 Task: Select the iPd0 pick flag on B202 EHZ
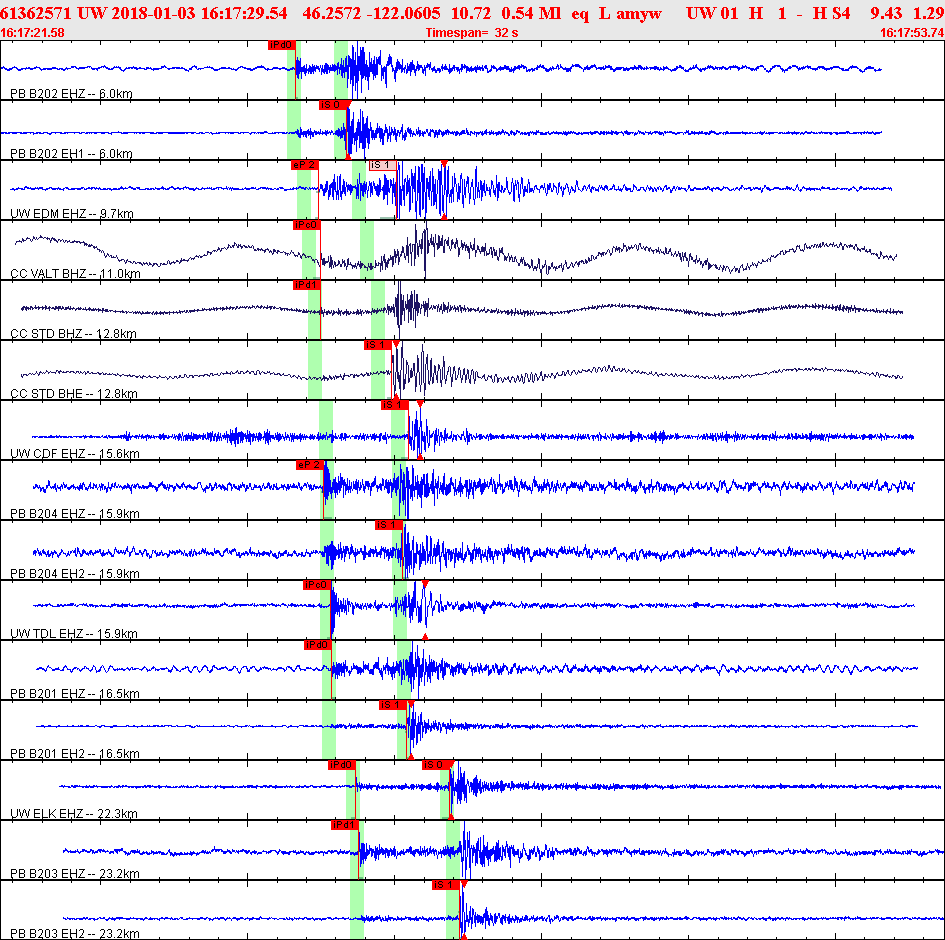[281, 45]
